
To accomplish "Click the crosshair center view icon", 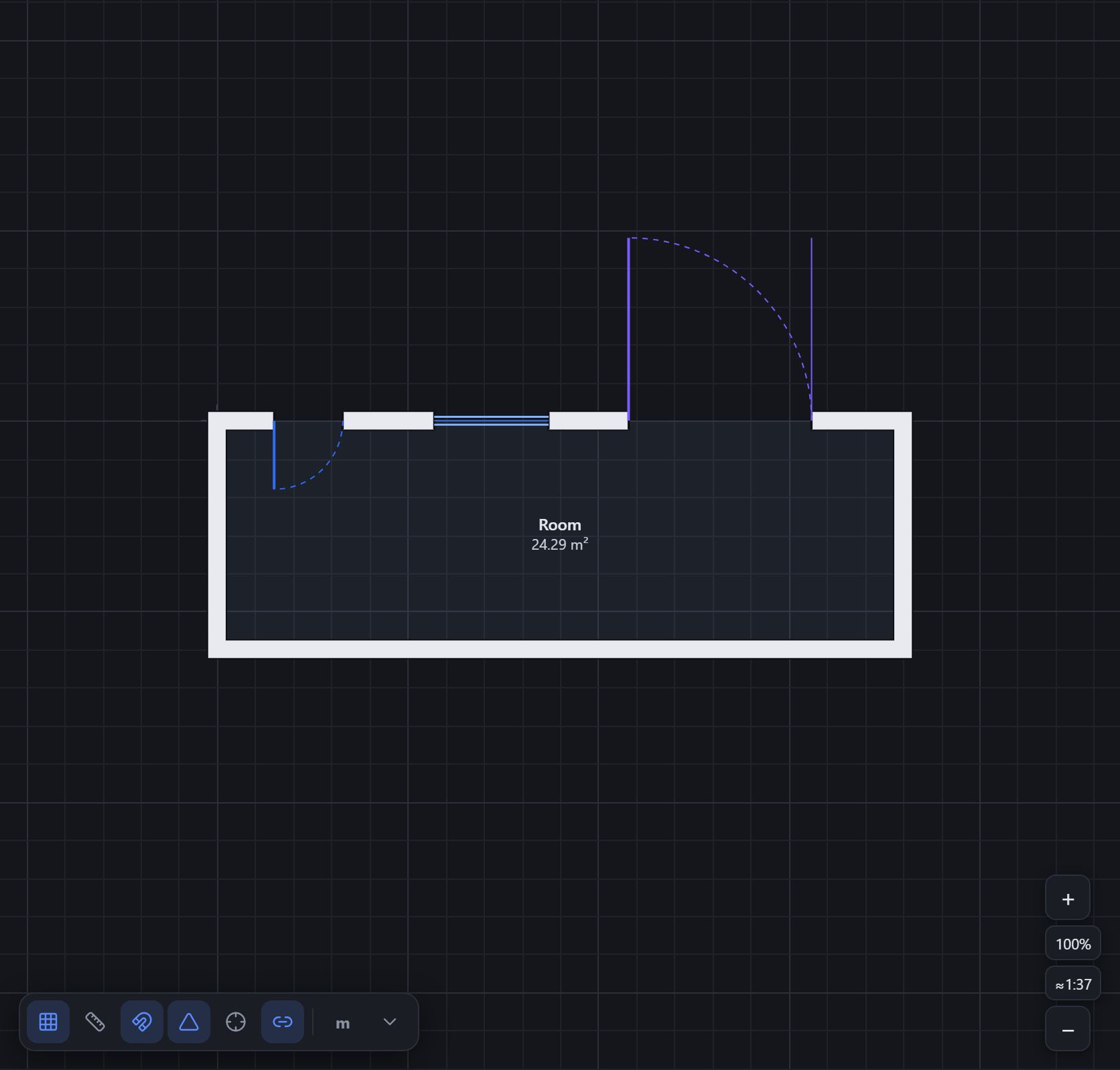I will [x=236, y=1022].
